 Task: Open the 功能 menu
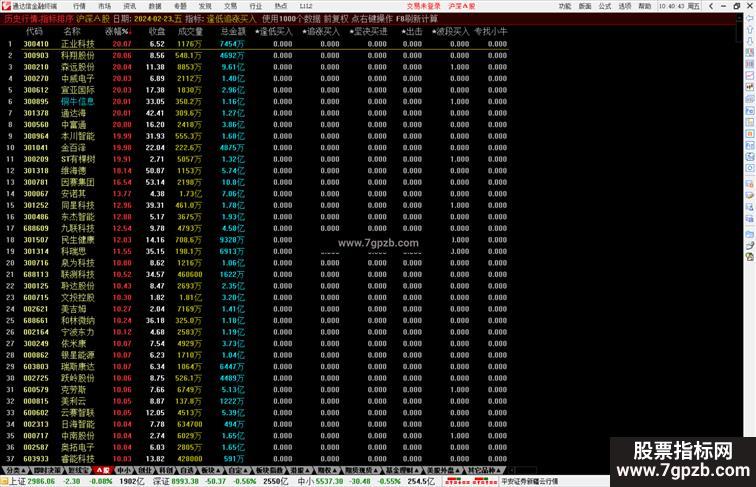tap(565, 6)
